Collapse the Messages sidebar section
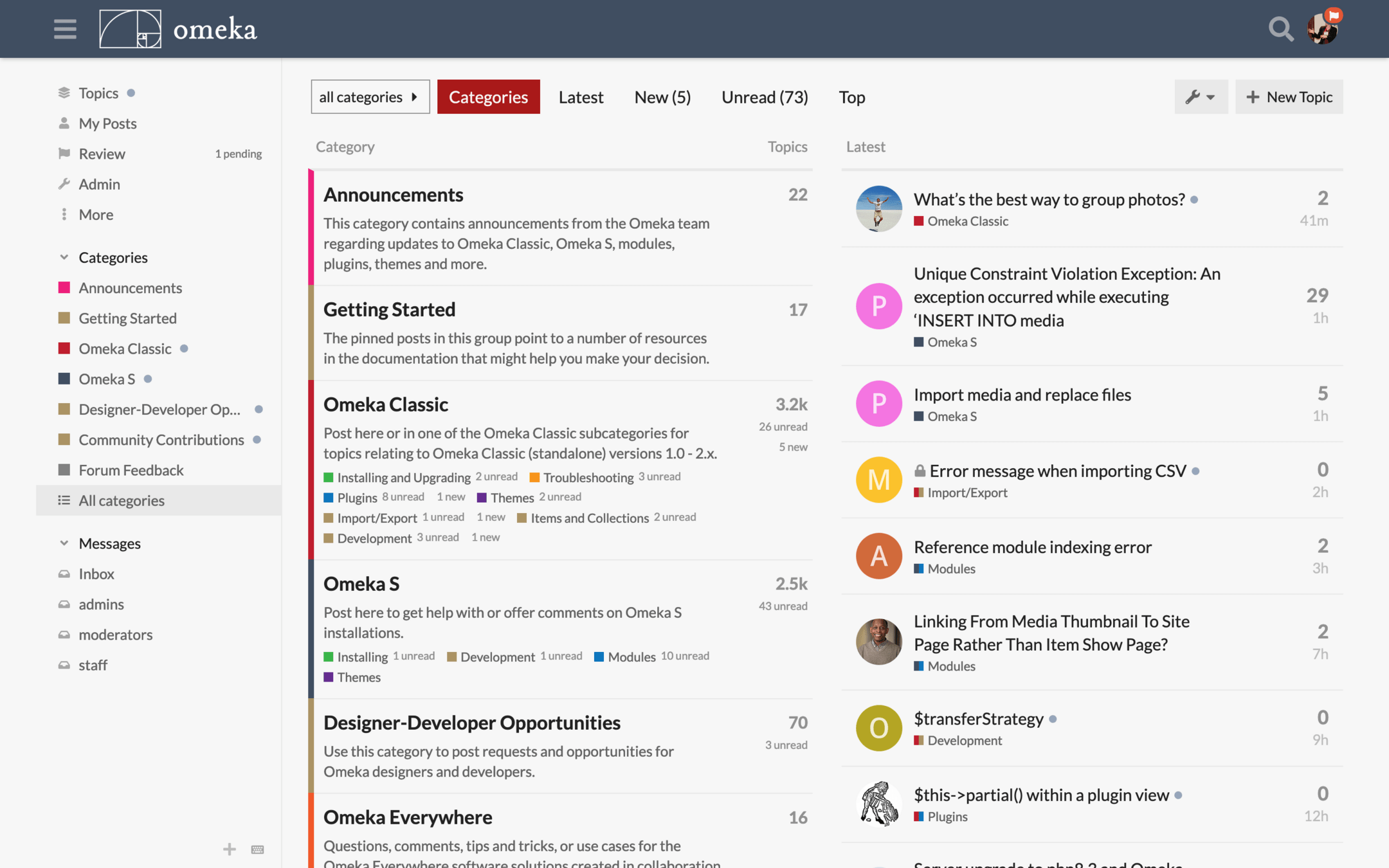 tap(64, 543)
